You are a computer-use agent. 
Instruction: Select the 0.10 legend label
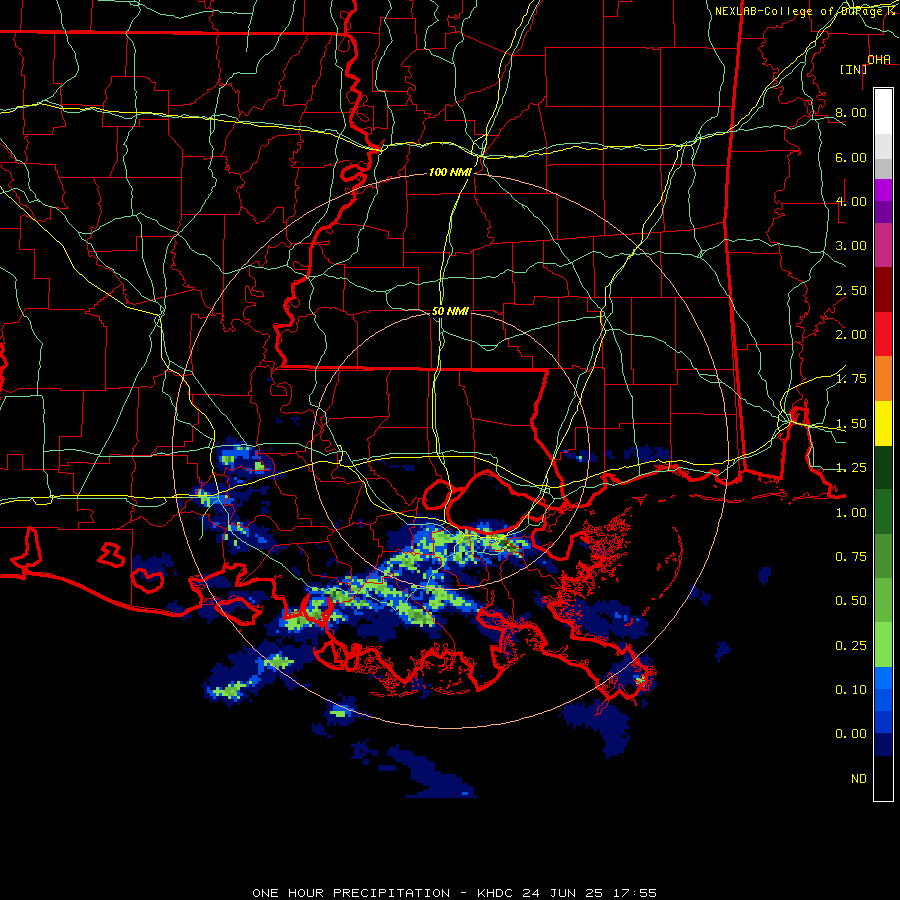851,690
